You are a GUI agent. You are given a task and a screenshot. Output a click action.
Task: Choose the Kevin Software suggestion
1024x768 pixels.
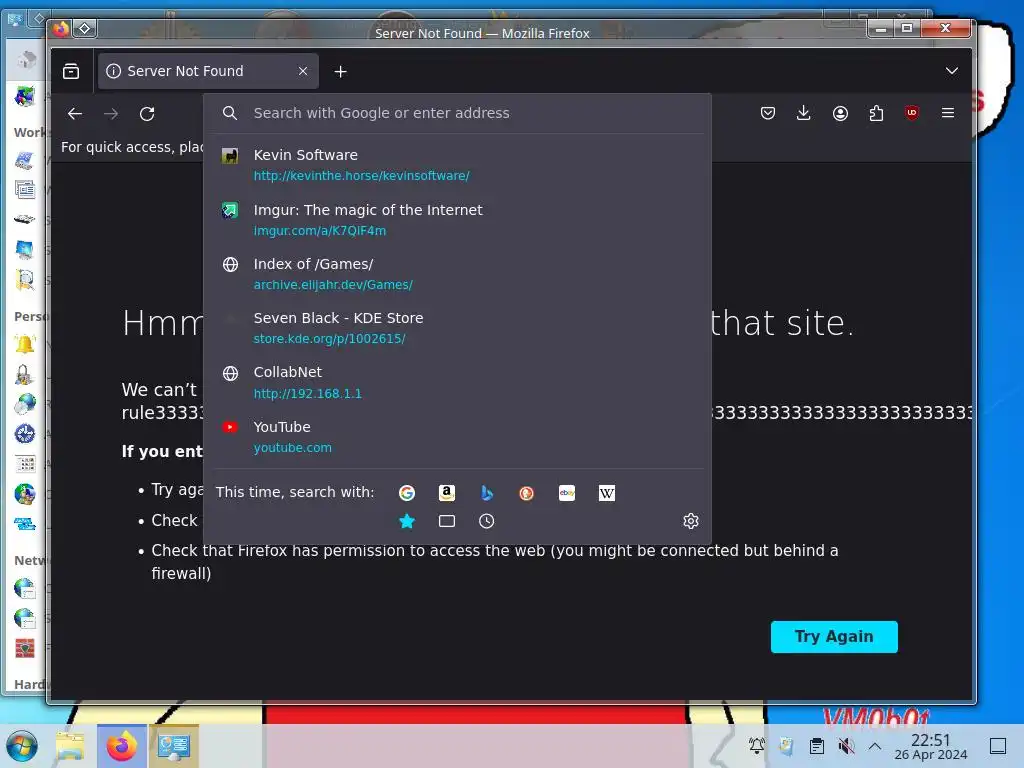click(x=457, y=165)
